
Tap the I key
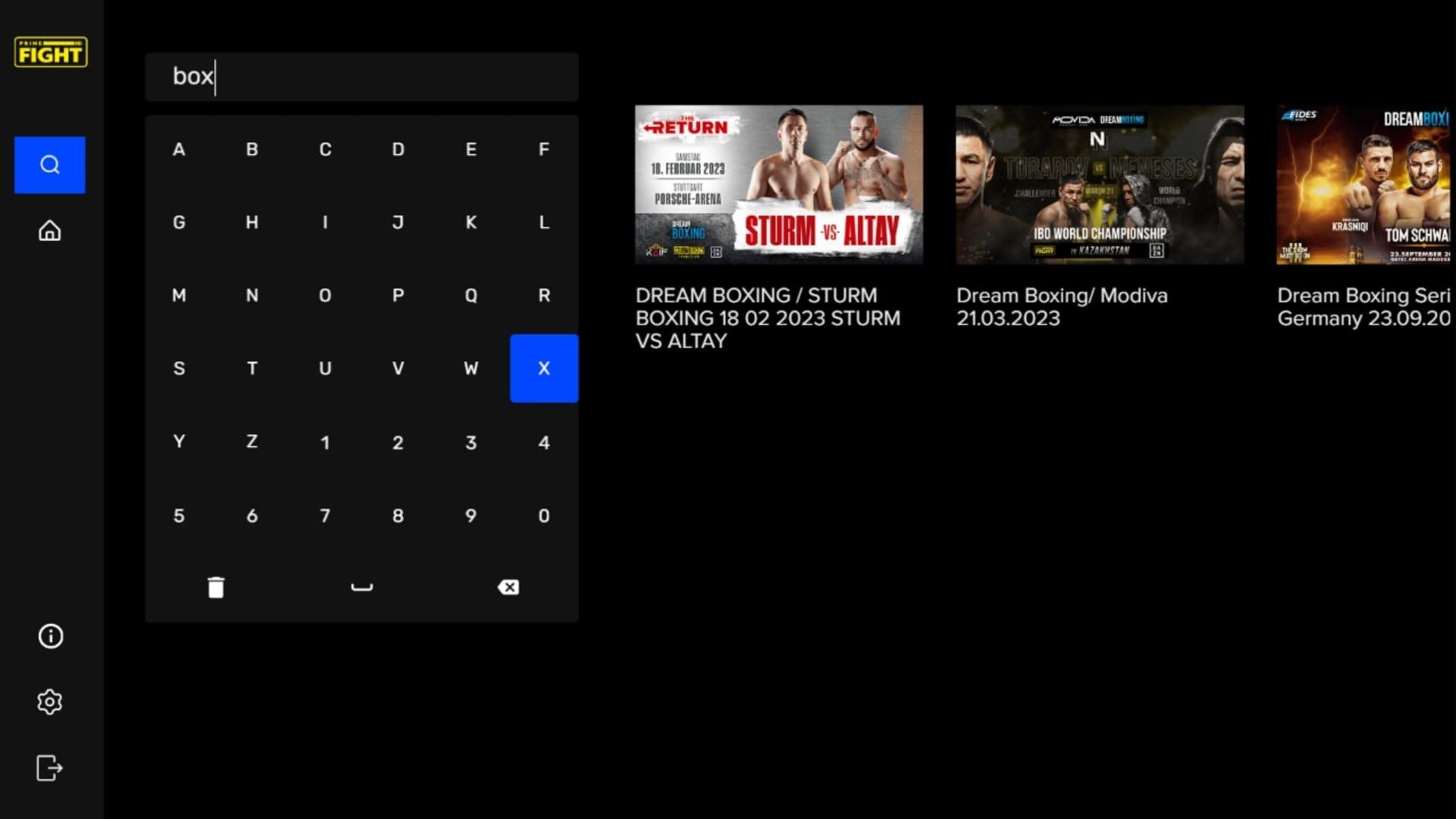325,222
